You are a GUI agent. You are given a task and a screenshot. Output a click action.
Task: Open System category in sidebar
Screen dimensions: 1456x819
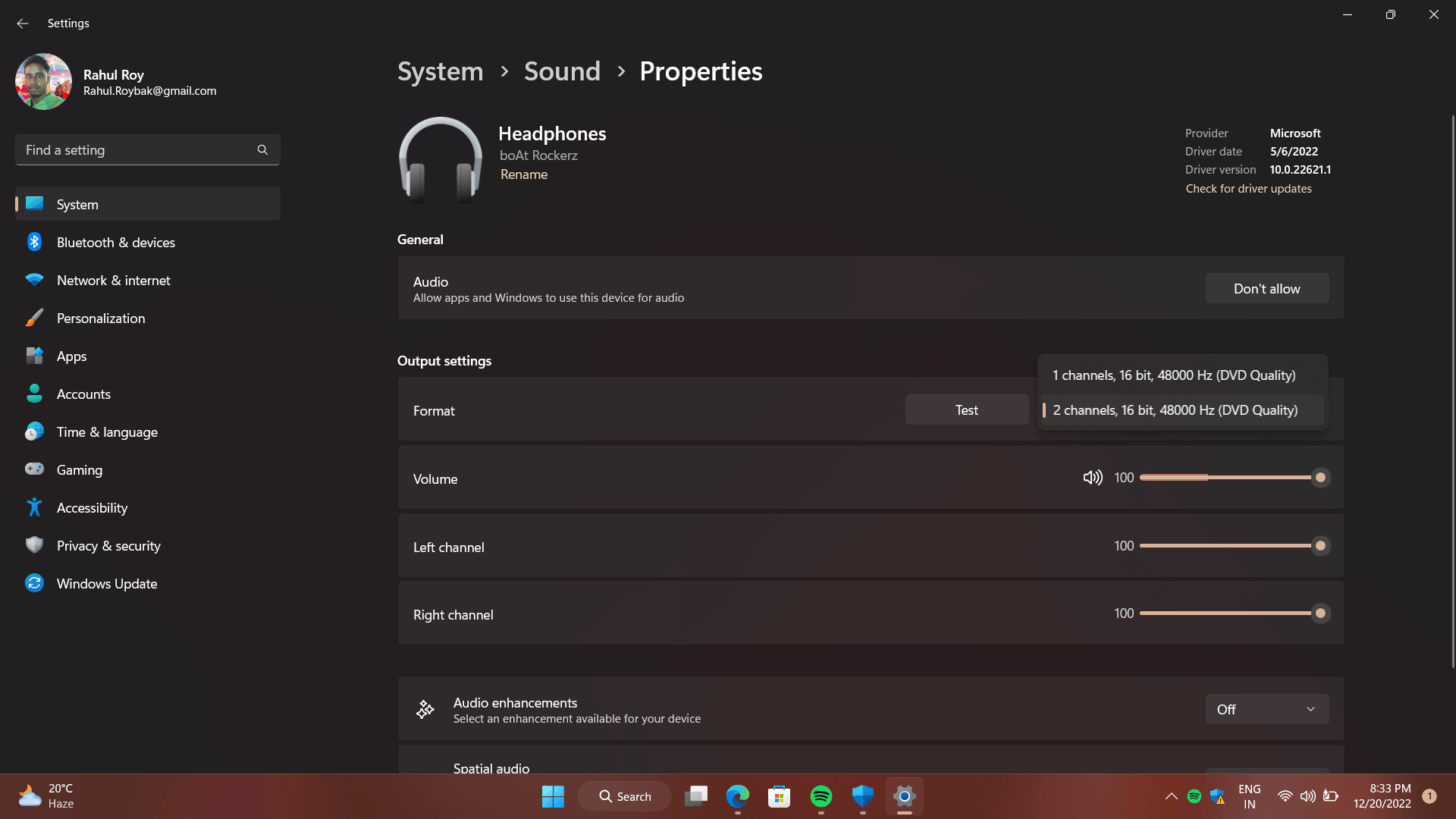tap(148, 204)
